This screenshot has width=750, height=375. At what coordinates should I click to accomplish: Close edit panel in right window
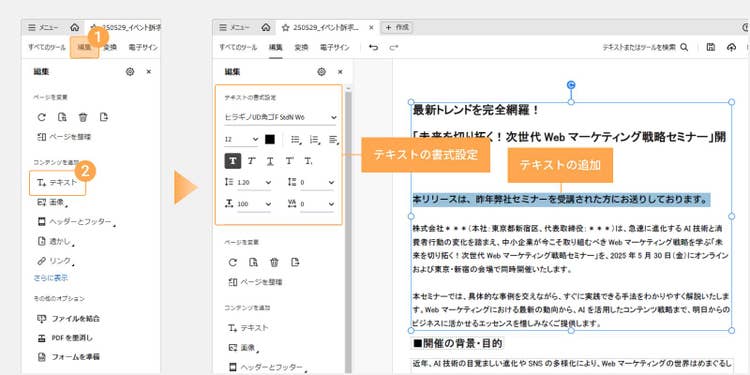[x=340, y=72]
